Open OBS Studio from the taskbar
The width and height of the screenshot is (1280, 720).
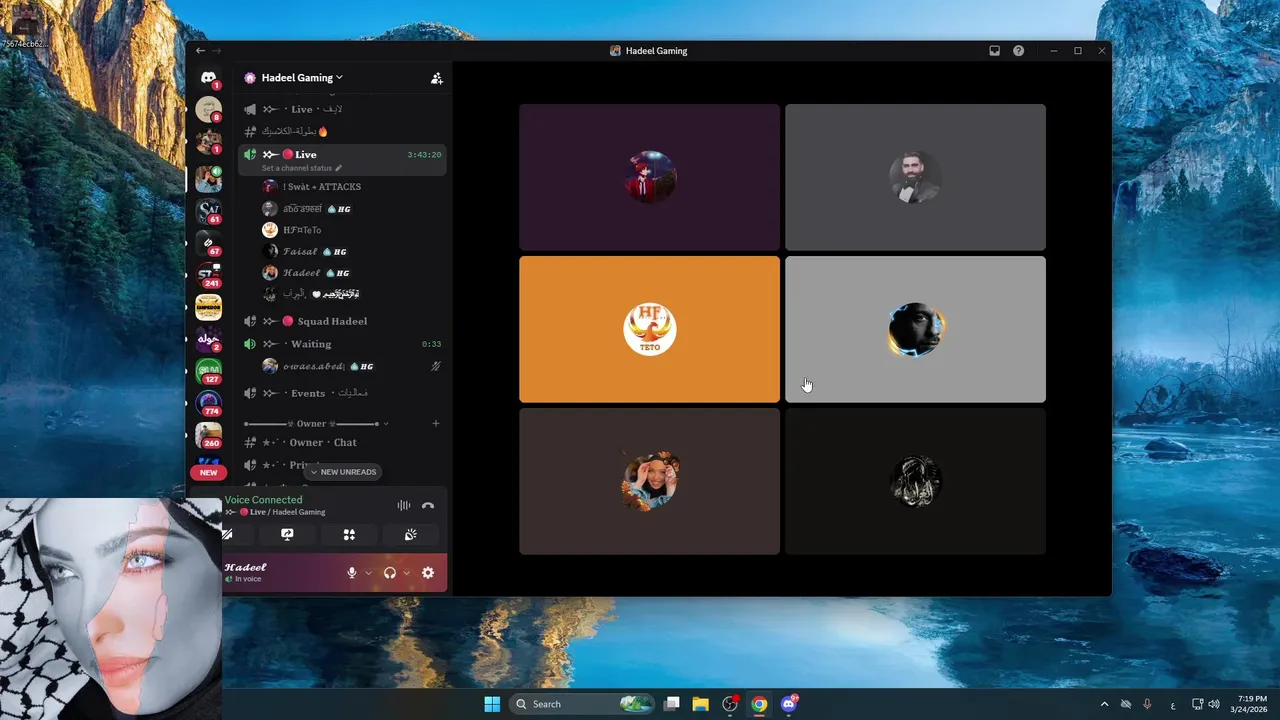click(x=730, y=704)
